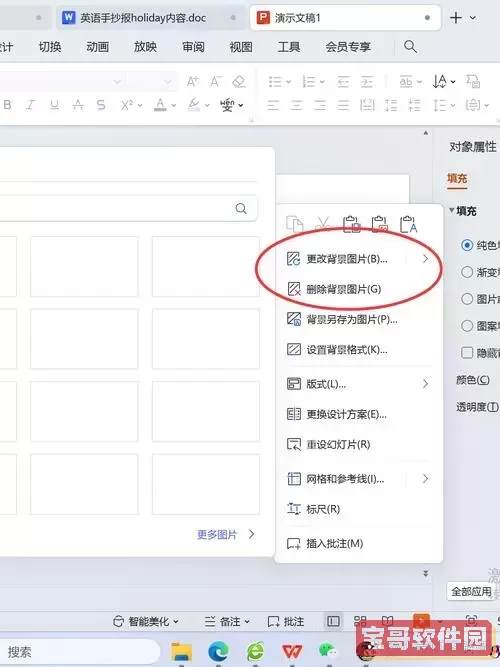Toggle strikethrough formatting
Screen dimensions: 500x667
click(77, 105)
